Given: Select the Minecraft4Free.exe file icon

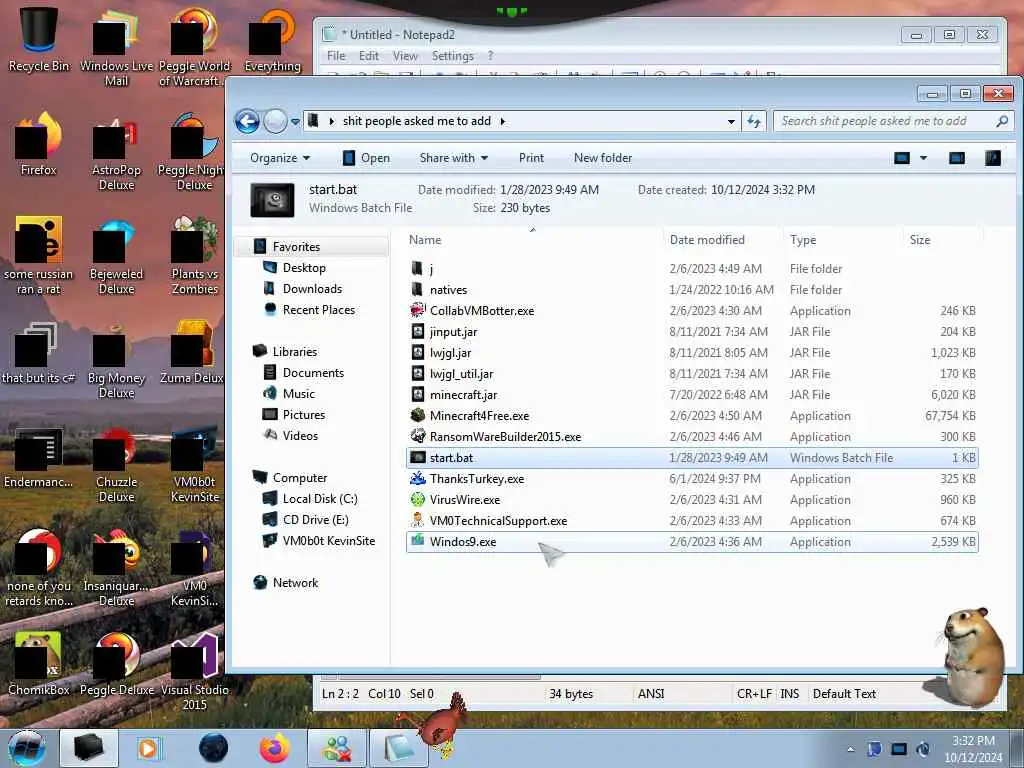Looking at the screenshot, I should (x=417, y=415).
